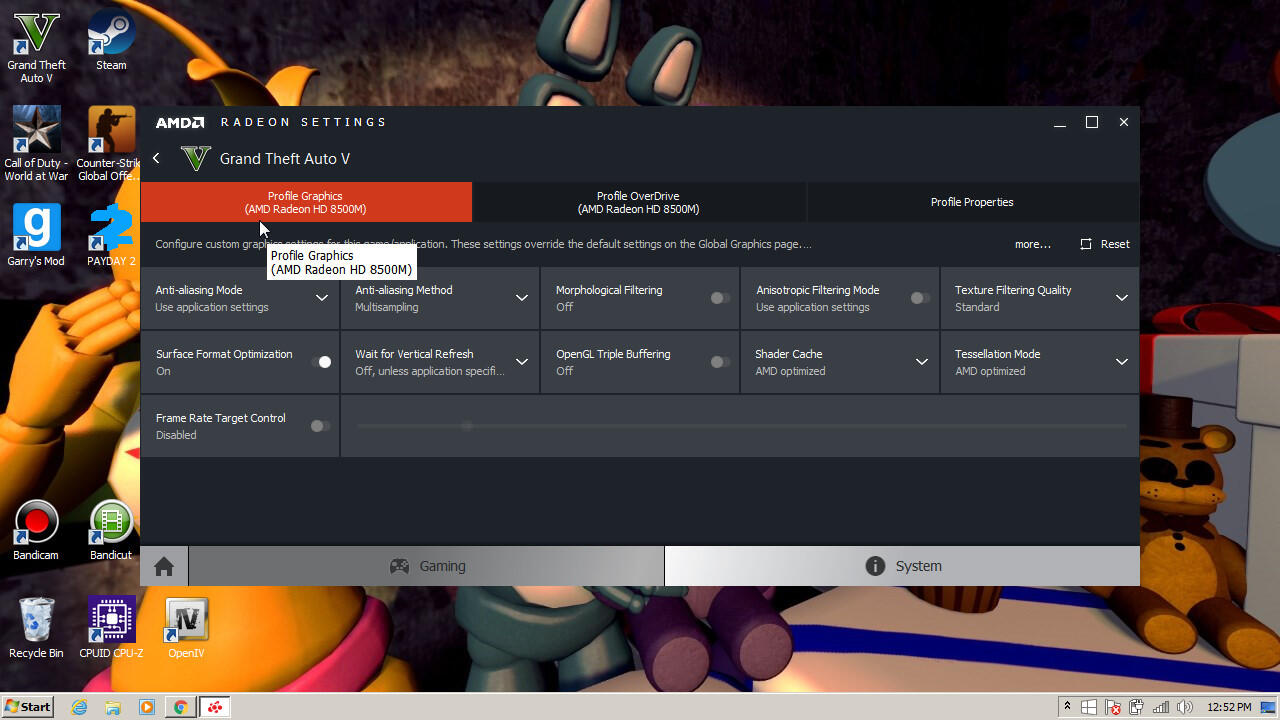This screenshot has height=720, width=1280.
Task: Click the GTA V logo in Radeon Settings header
Action: (196, 158)
